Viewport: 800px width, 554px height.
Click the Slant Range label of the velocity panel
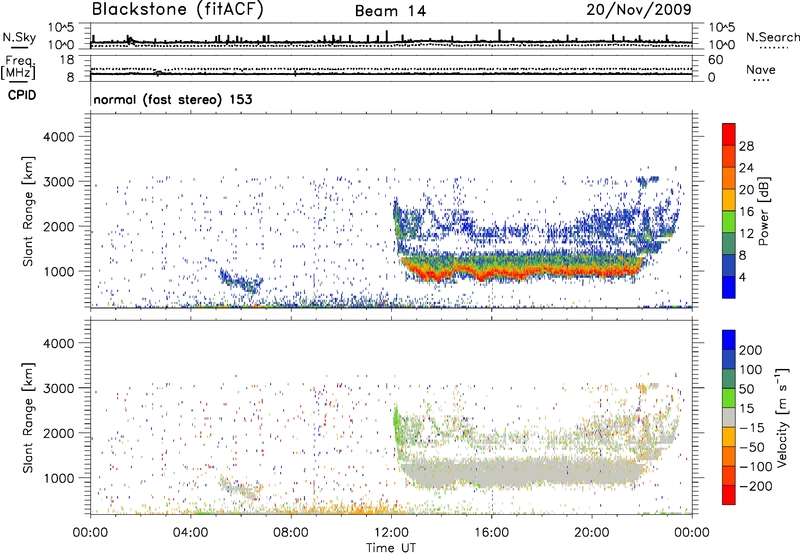coord(28,418)
